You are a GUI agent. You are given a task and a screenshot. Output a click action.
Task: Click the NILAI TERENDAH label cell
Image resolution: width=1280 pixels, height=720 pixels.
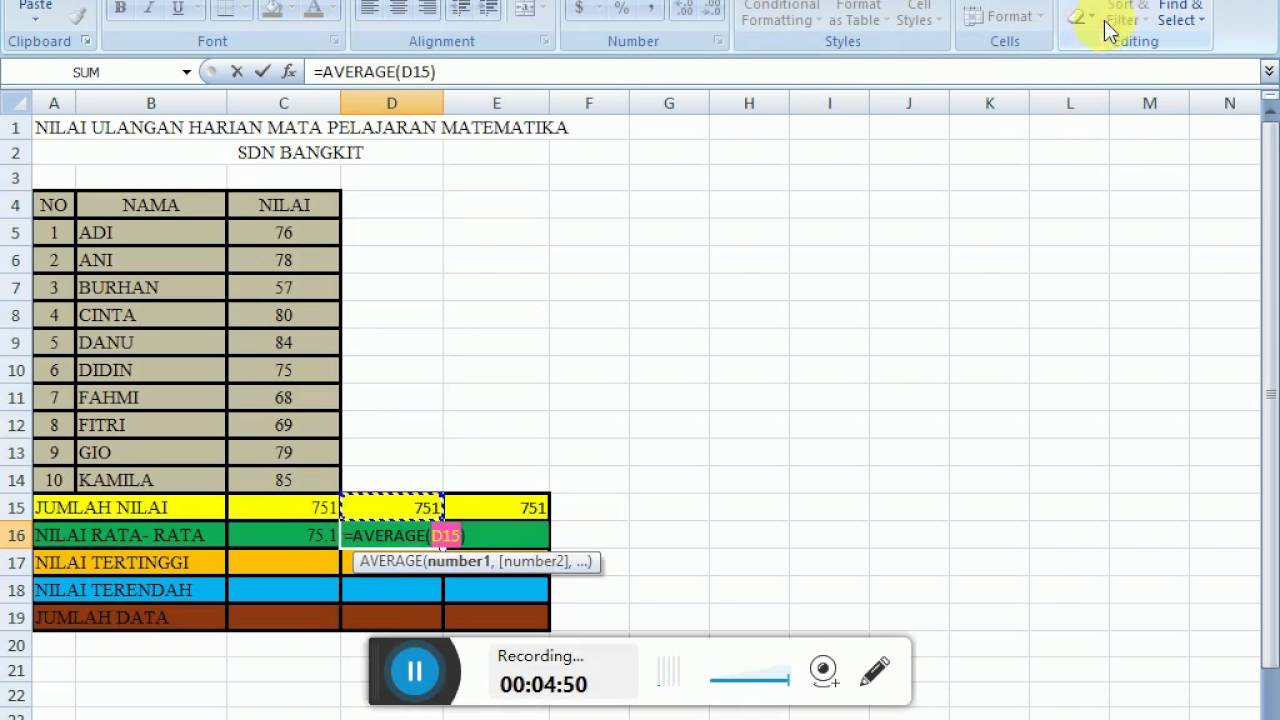[x=130, y=590]
